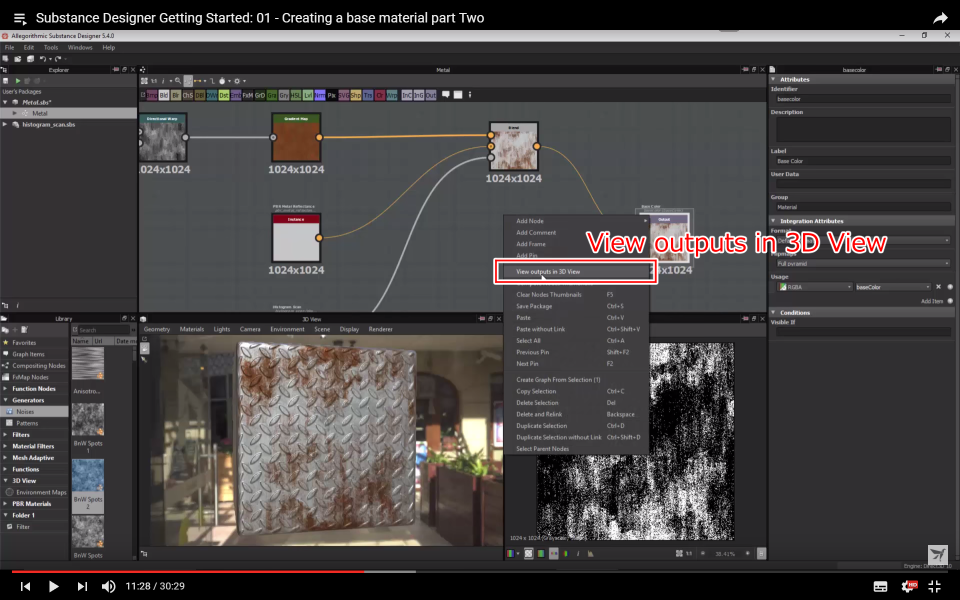Add a Transform (Trs) node icon
The image size is (960, 600).
pyautogui.click(x=368, y=96)
